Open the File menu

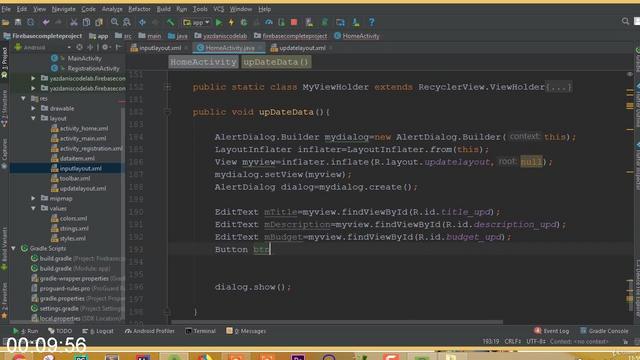[x=6, y=9]
